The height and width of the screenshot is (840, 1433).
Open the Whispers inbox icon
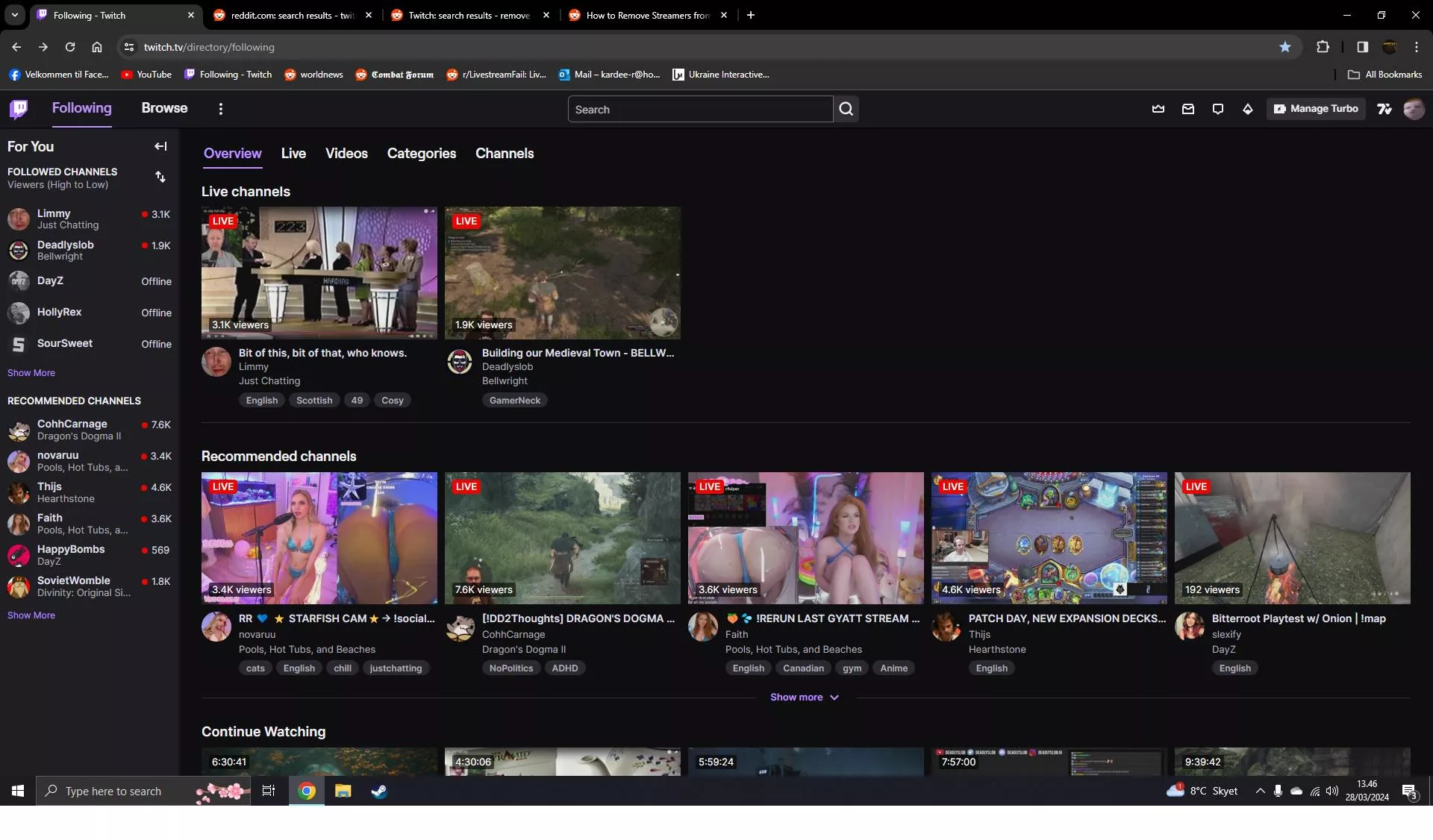point(1187,109)
